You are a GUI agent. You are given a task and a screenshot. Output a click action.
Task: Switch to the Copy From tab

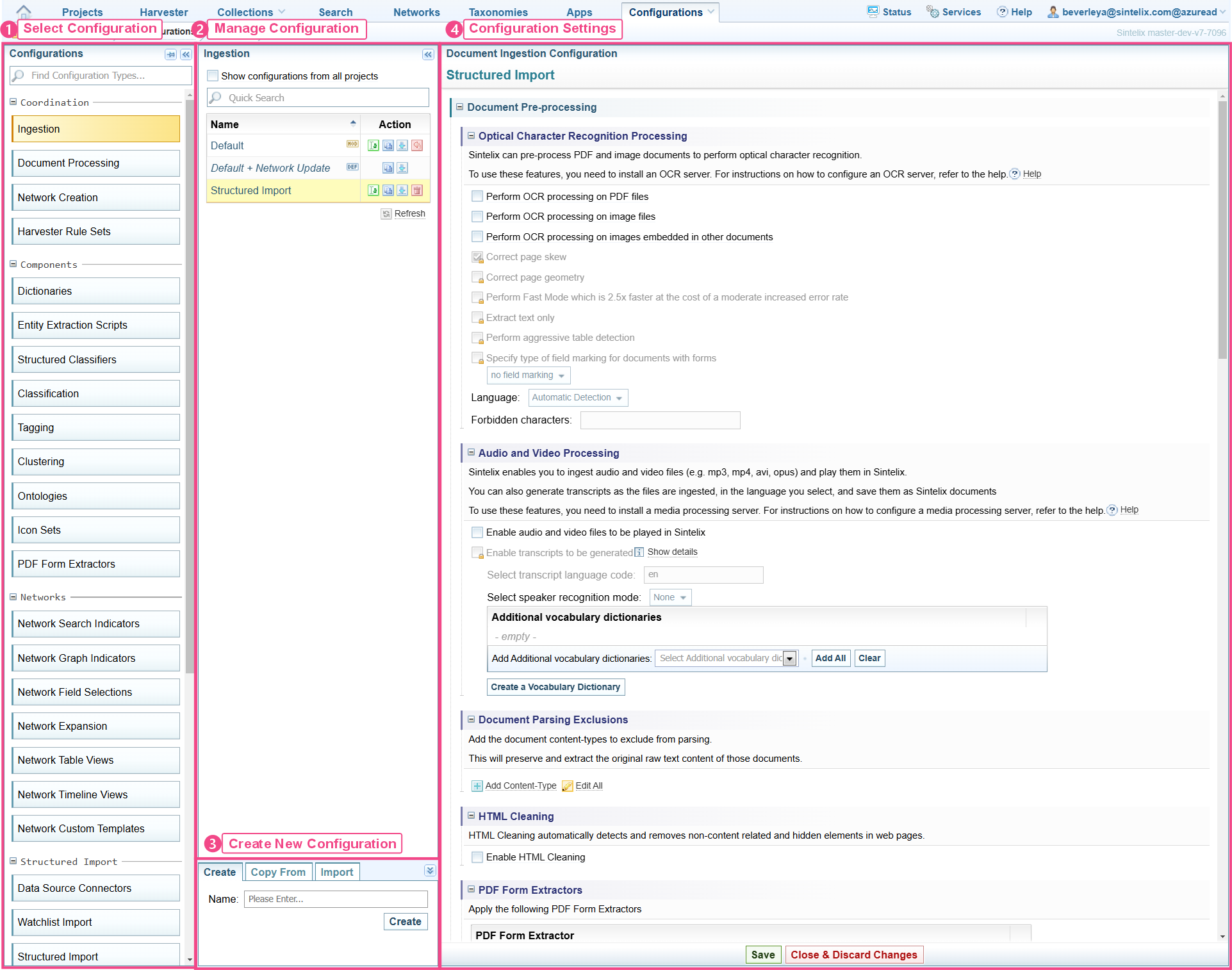[278, 872]
